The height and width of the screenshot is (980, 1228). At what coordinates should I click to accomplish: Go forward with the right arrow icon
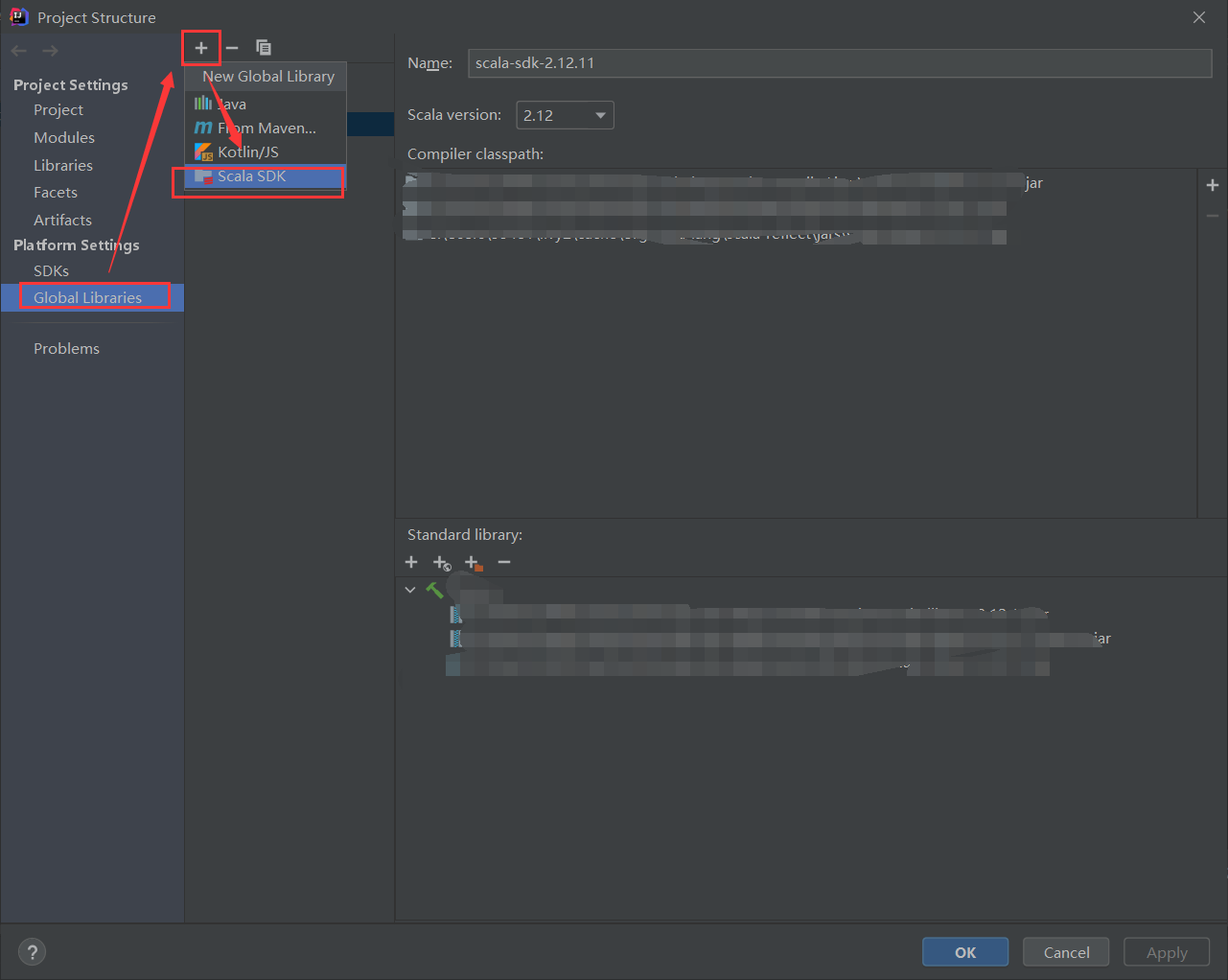coord(50,51)
